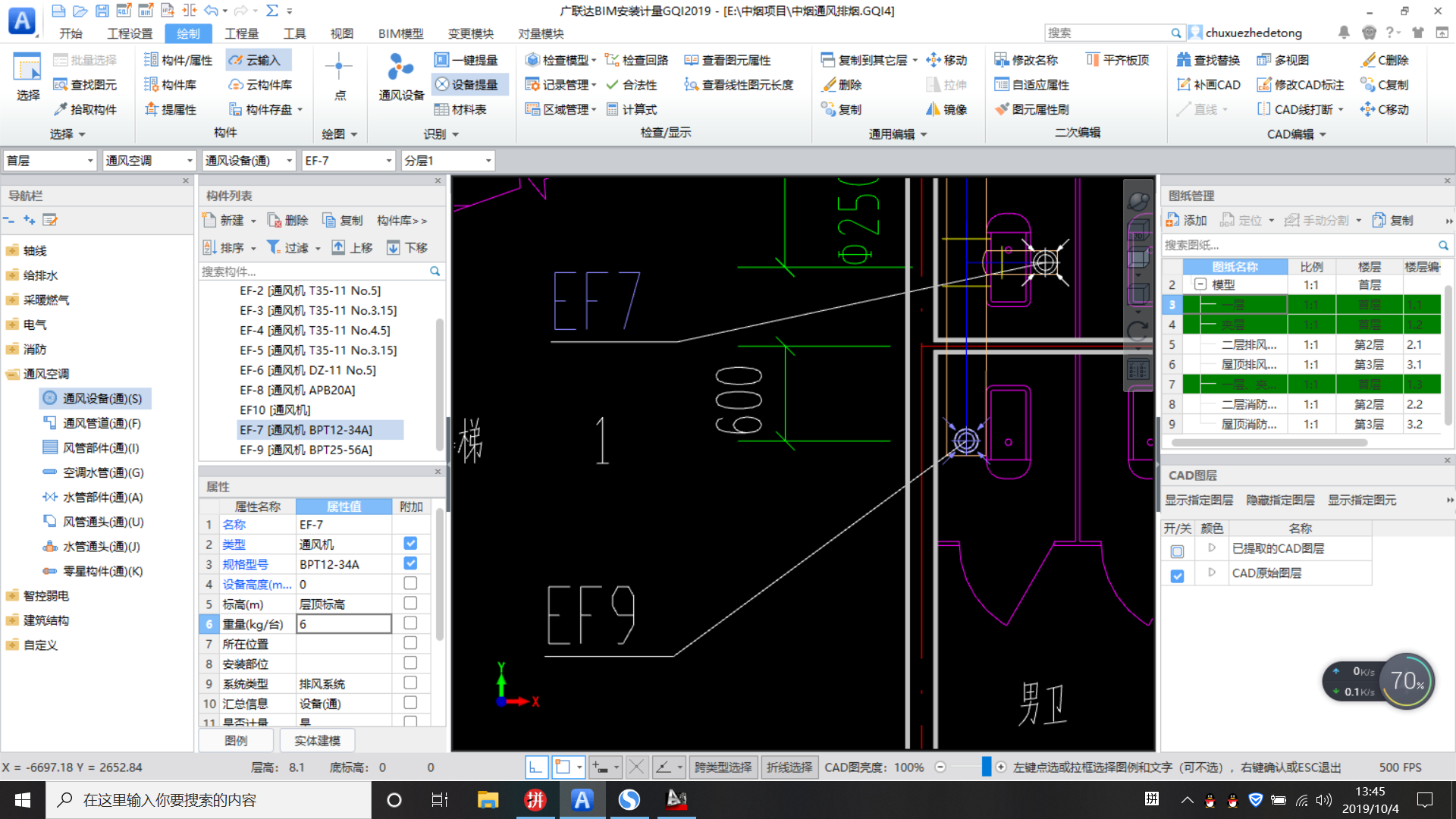Image resolution: width=1456 pixels, height=819 pixels.
Task: Toggle 类型 attribute checkbox
Action: tap(410, 544)
